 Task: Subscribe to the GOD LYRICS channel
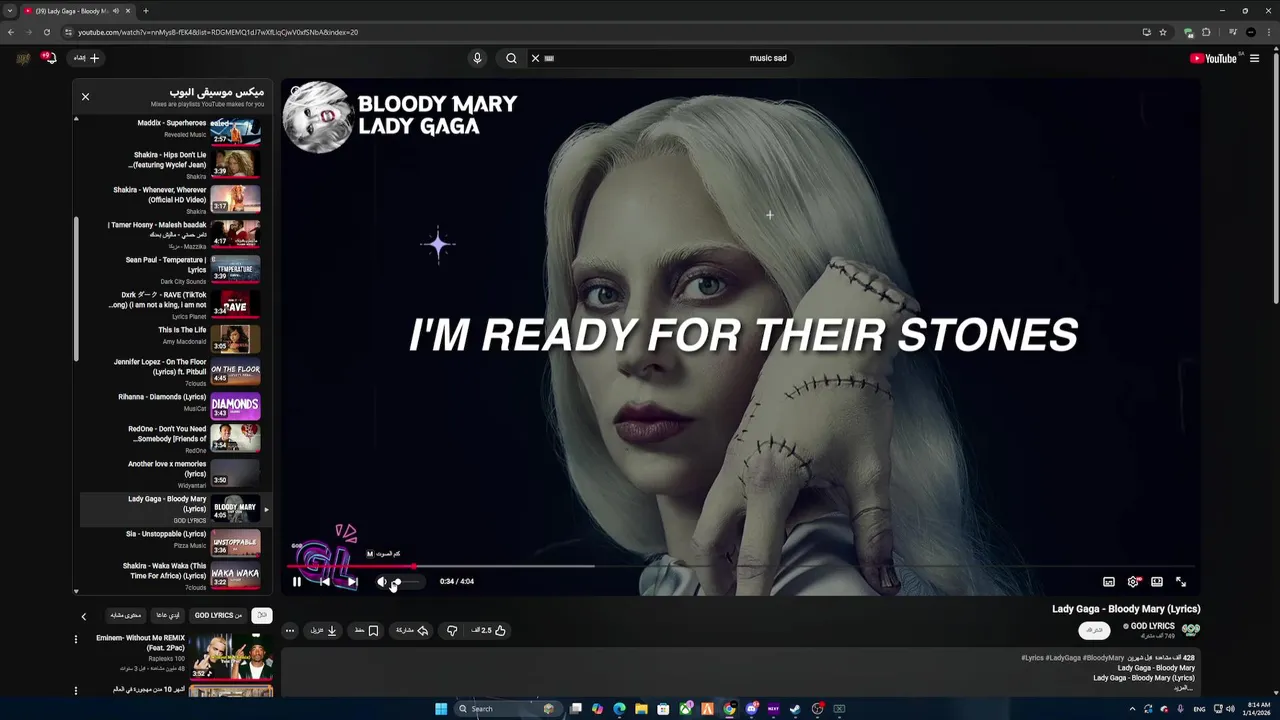pos(1094,630)
